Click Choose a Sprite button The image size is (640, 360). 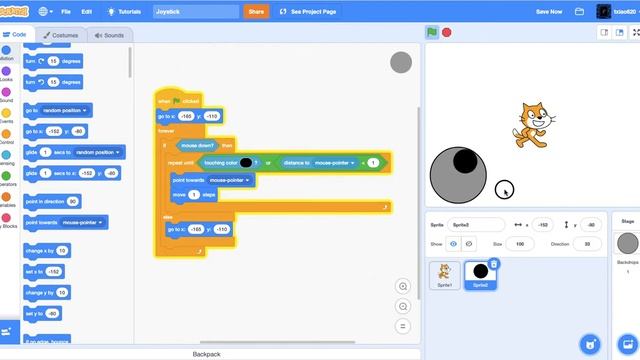[590, 344]
